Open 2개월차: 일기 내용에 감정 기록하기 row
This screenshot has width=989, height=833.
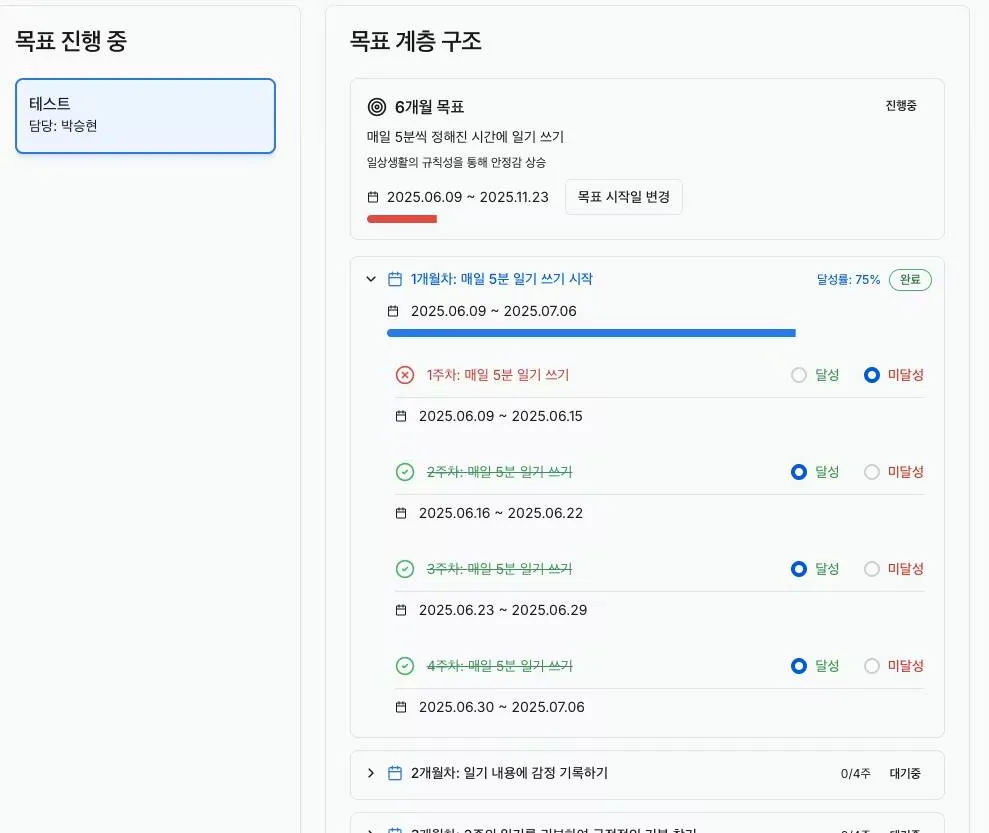point(509,773)
